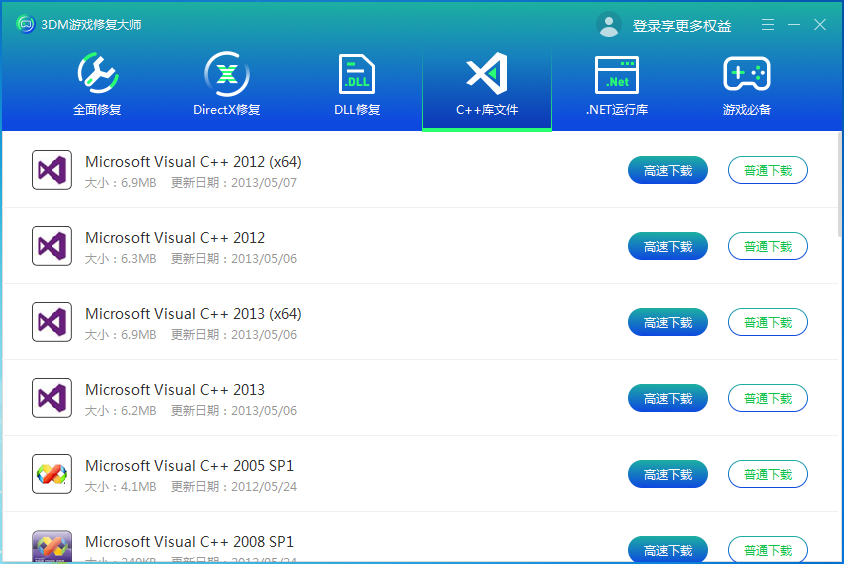Screen dimensions: 844x564
Task: Select the Microsoft Visual C++ 2013 (x64) title
Action: (x=193, y=314)
